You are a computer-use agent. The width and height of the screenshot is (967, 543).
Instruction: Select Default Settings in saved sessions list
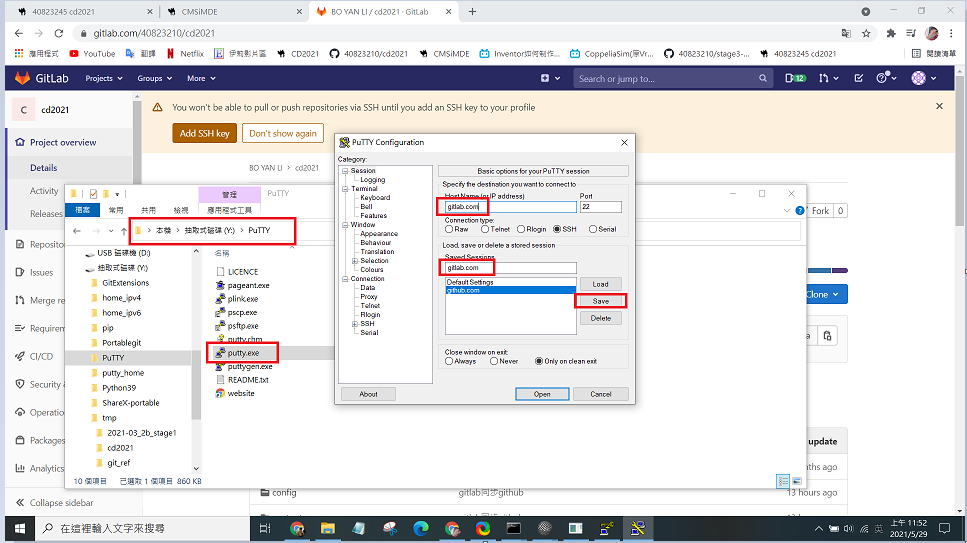point(510,282)
